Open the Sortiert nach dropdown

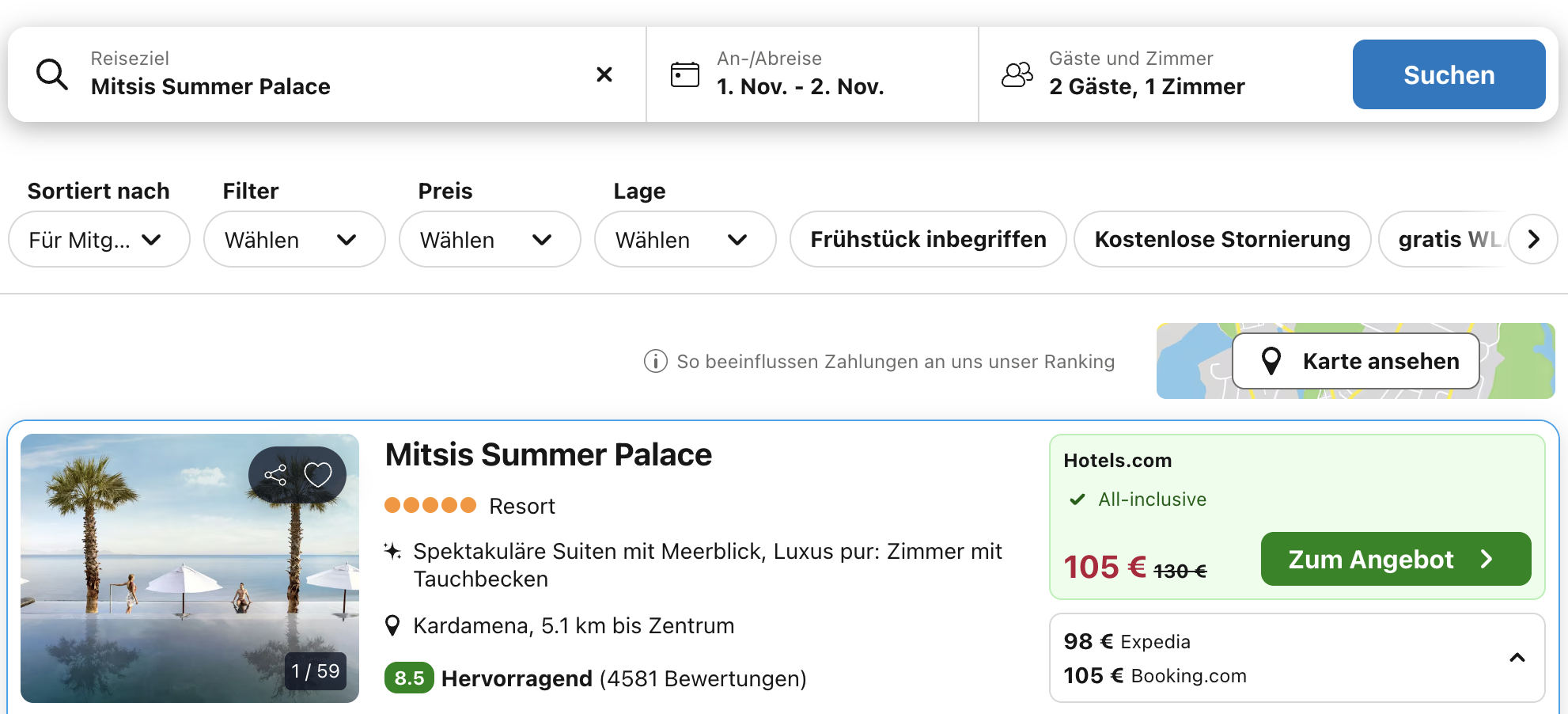(x=99, y=239)
